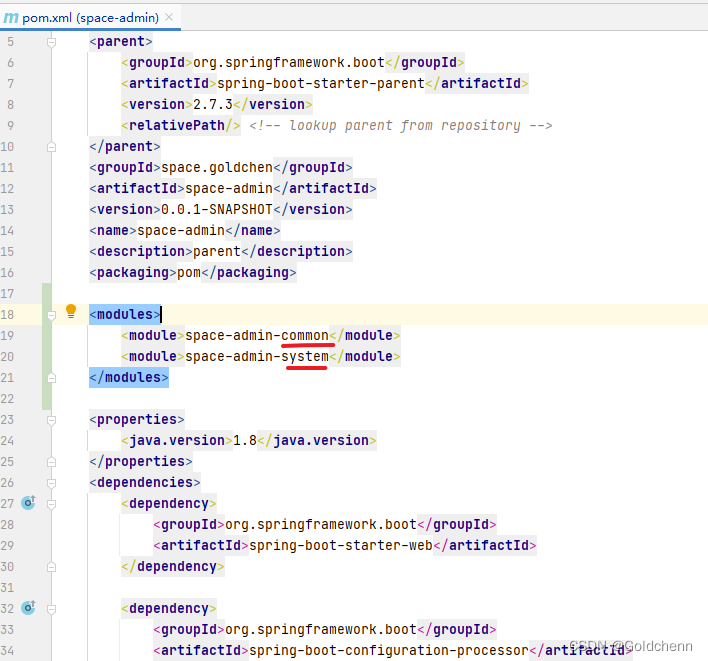
Task: Click the packaging value pom
Action: 189,273
